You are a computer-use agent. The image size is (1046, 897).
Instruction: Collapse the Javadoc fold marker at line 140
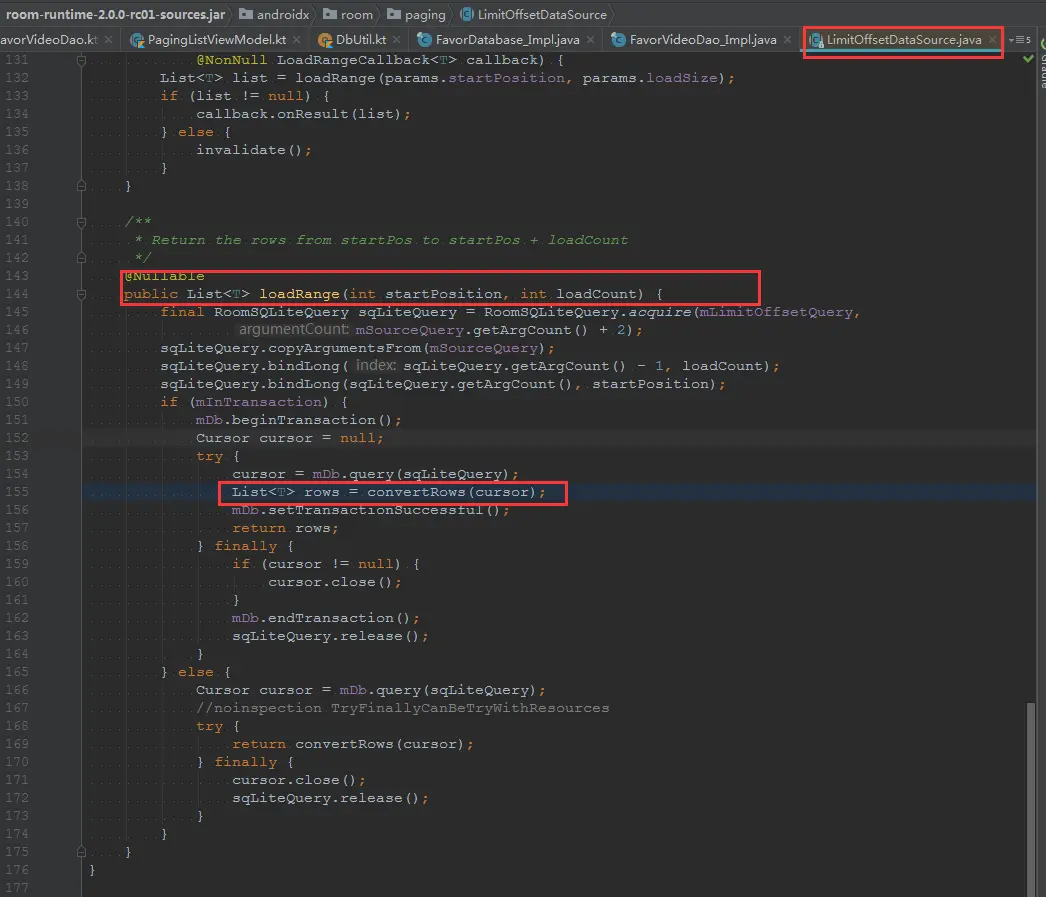[81, 222]
